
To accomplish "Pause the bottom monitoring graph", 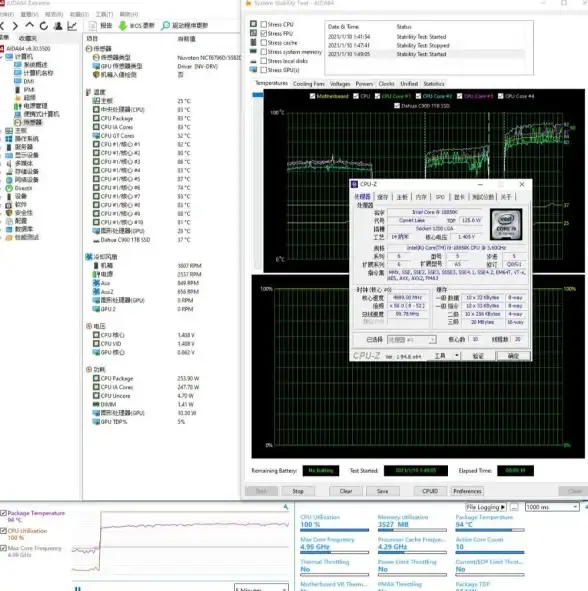I will (78, 588).
